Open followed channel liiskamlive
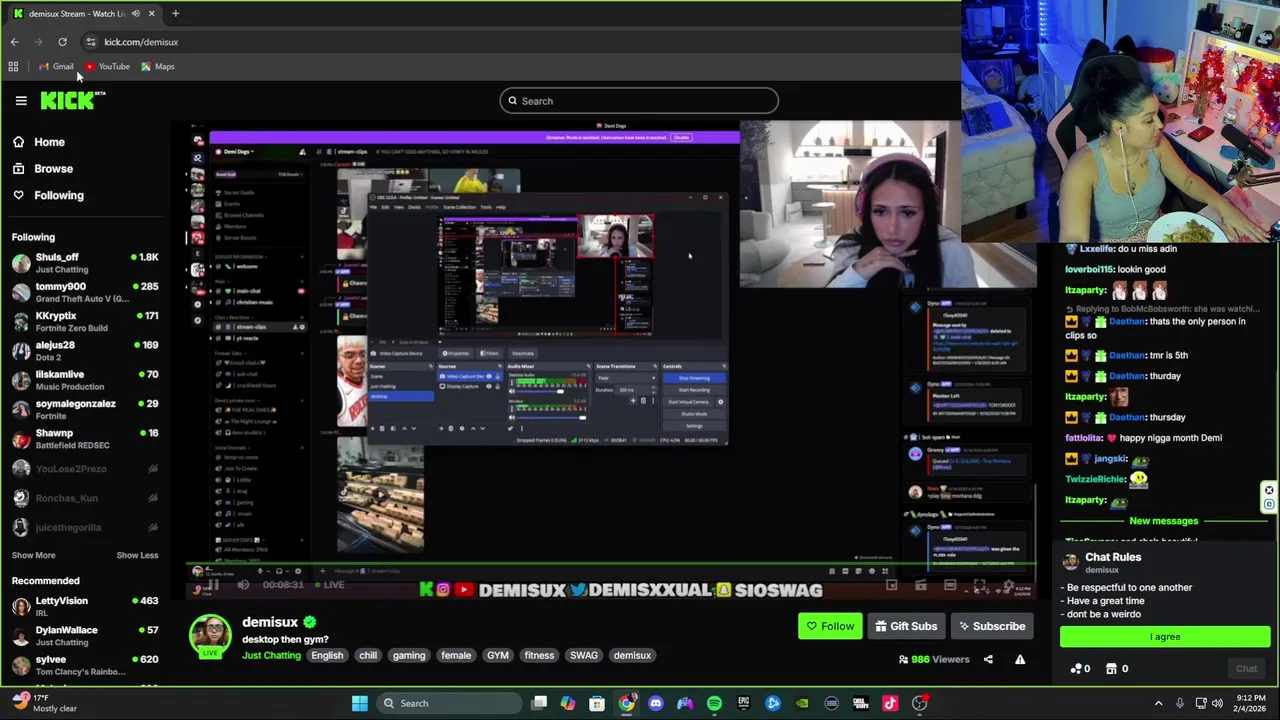Viewport: 1280px width, 720px height. tap(84, 380)
